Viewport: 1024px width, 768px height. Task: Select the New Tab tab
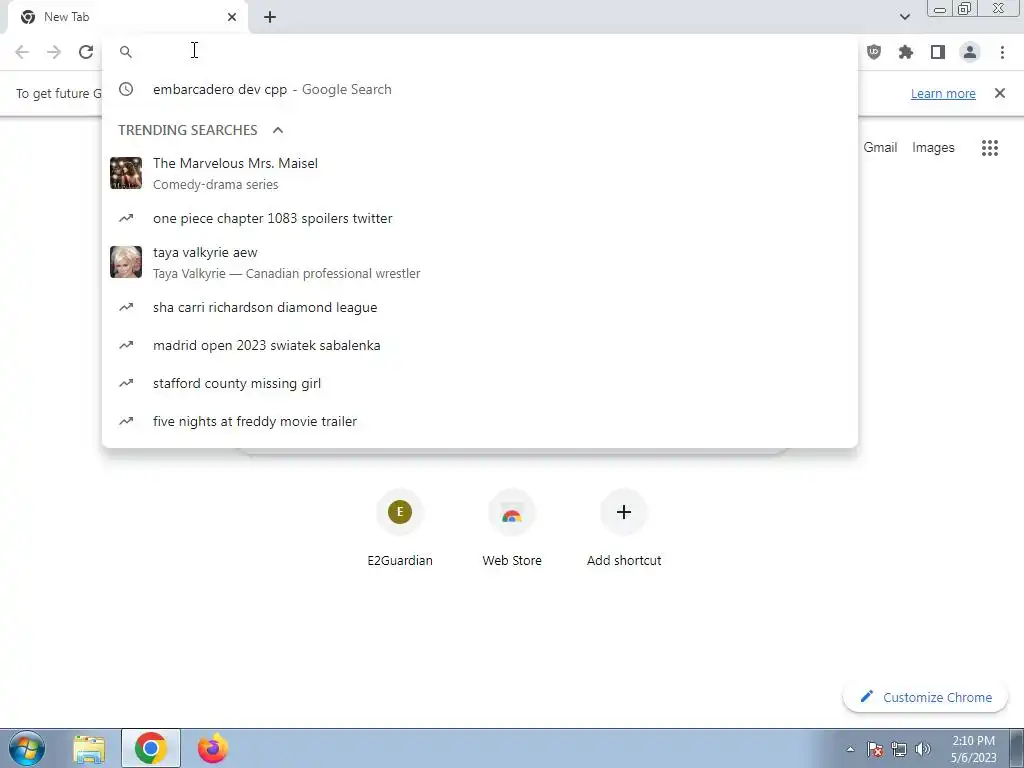[127, 17]
